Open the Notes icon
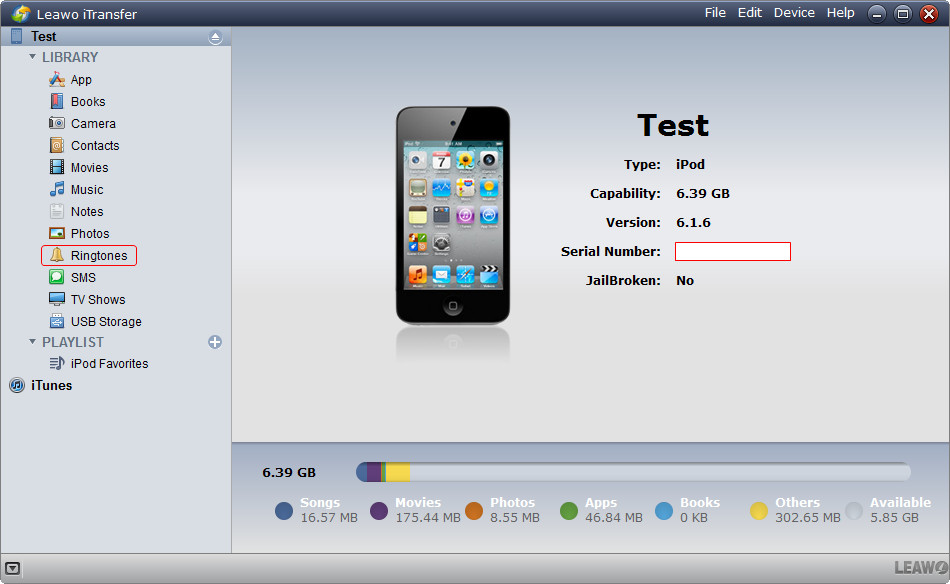The image size is (950, 584). pyautogui.click(x=57, y=211)
